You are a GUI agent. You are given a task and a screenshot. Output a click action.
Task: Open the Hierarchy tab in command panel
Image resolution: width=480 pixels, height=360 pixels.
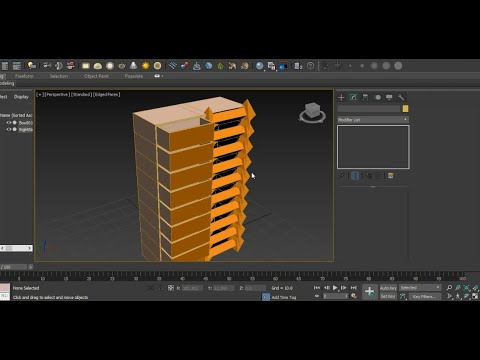pos(365,97)
